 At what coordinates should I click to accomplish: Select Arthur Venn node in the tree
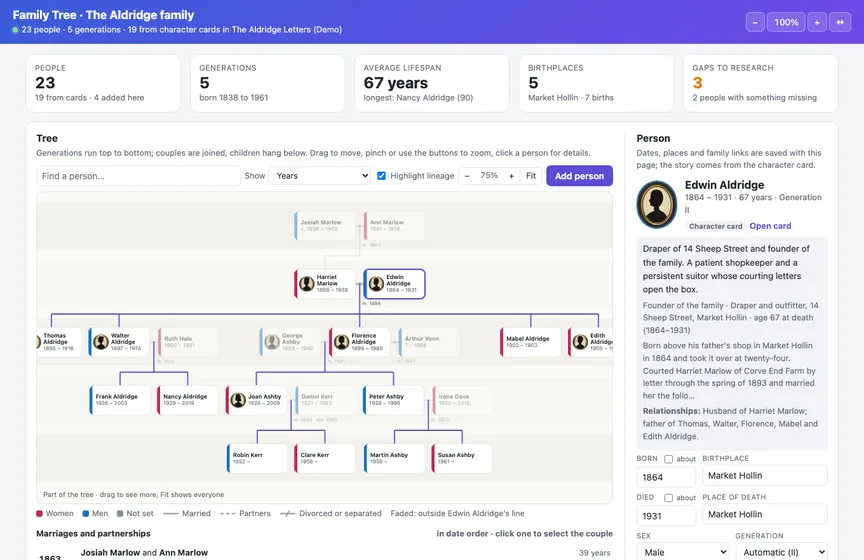428,342
